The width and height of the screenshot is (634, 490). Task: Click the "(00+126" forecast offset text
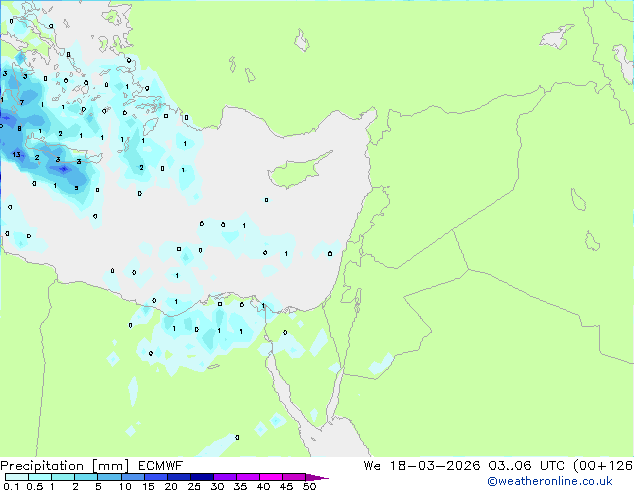603,466
